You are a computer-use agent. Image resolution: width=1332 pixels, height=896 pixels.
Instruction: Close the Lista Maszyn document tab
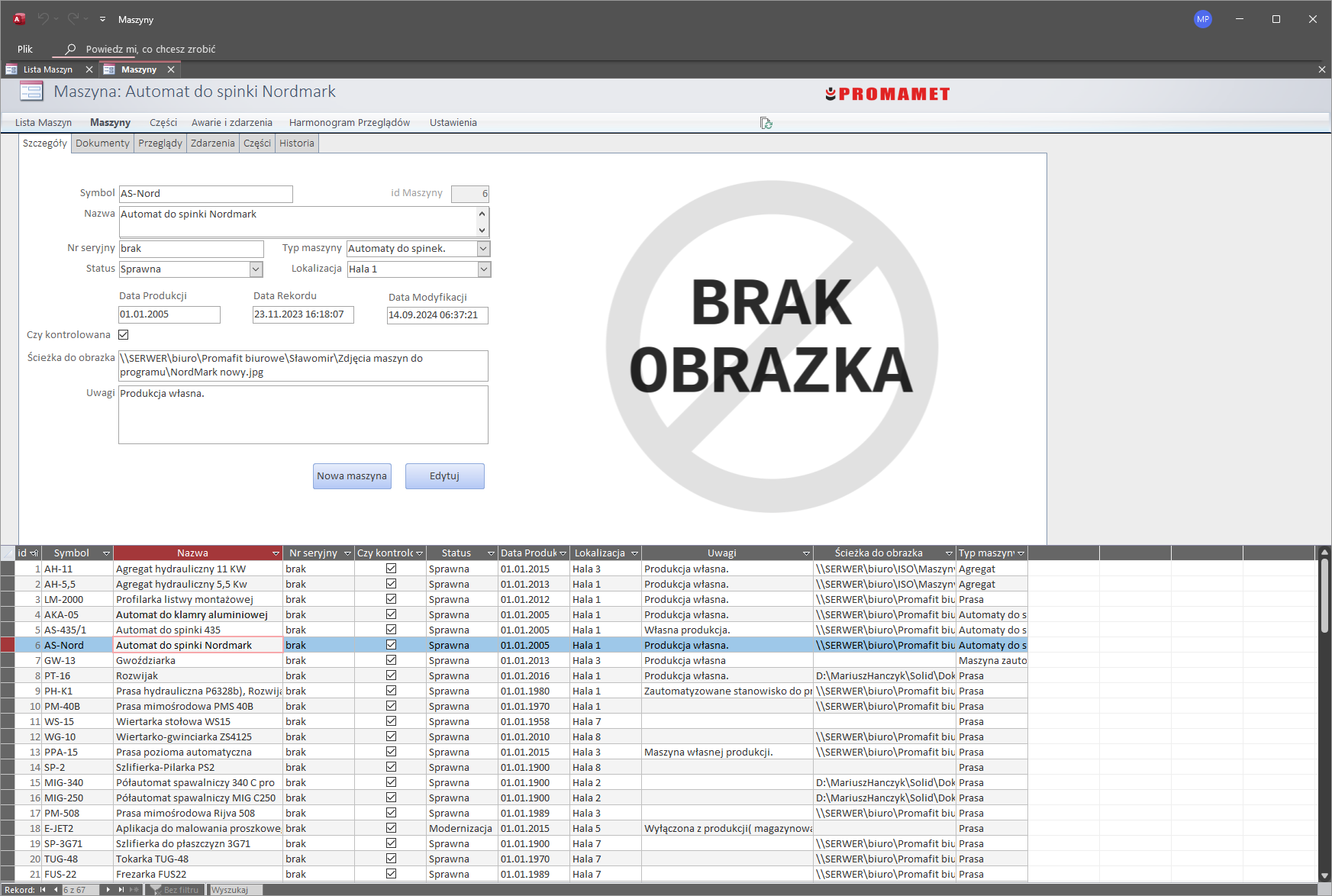pyautogui.click(x=89, y=69)
